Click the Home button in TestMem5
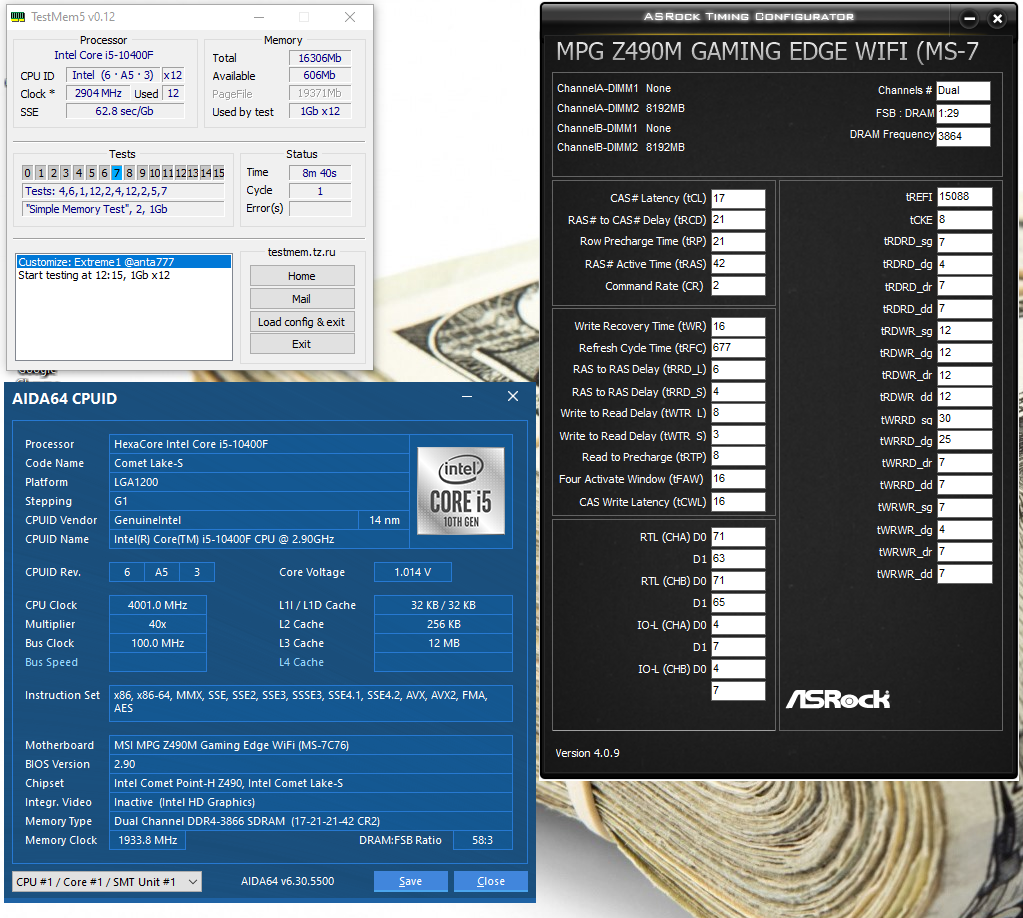1023x918 pixels. click(302, 276)
